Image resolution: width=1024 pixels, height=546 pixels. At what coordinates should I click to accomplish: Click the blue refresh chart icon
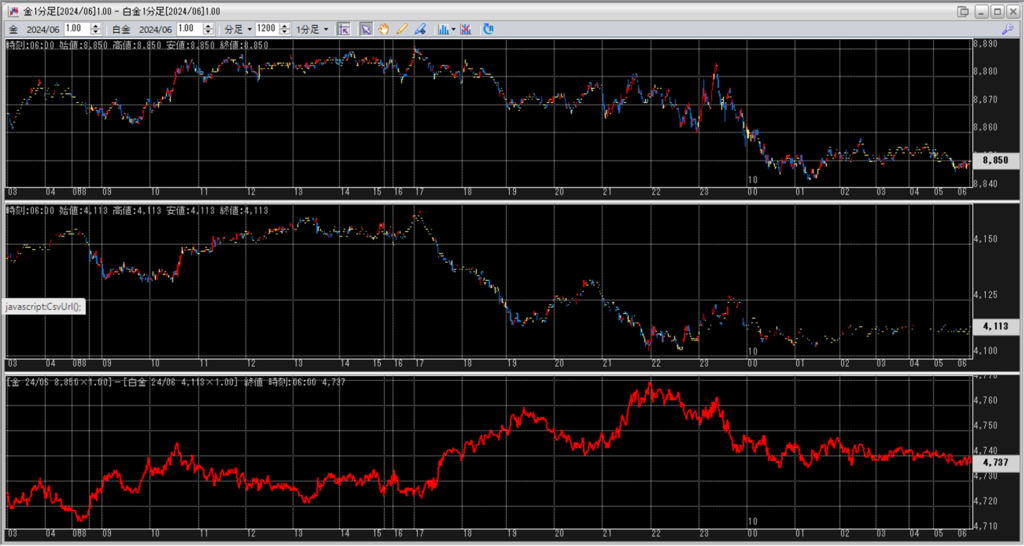[488, 29]
